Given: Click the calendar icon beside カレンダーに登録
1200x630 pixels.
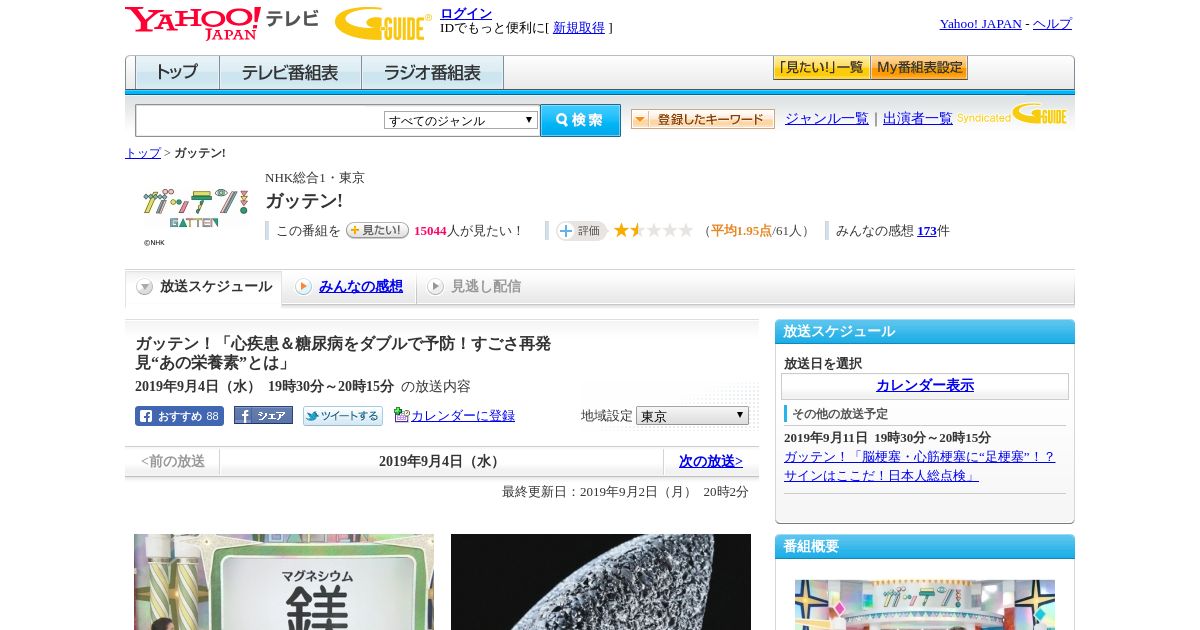Looking at the screenshot, I should tap(401, 415).
